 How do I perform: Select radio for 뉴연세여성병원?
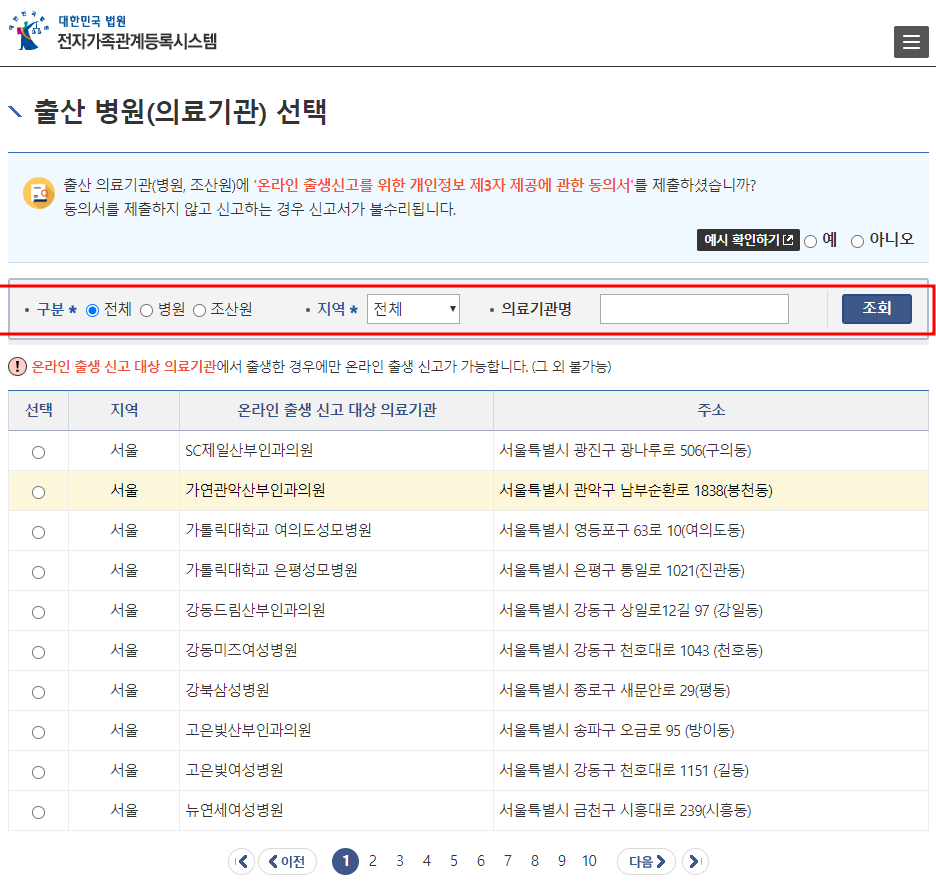click(38, 812)
